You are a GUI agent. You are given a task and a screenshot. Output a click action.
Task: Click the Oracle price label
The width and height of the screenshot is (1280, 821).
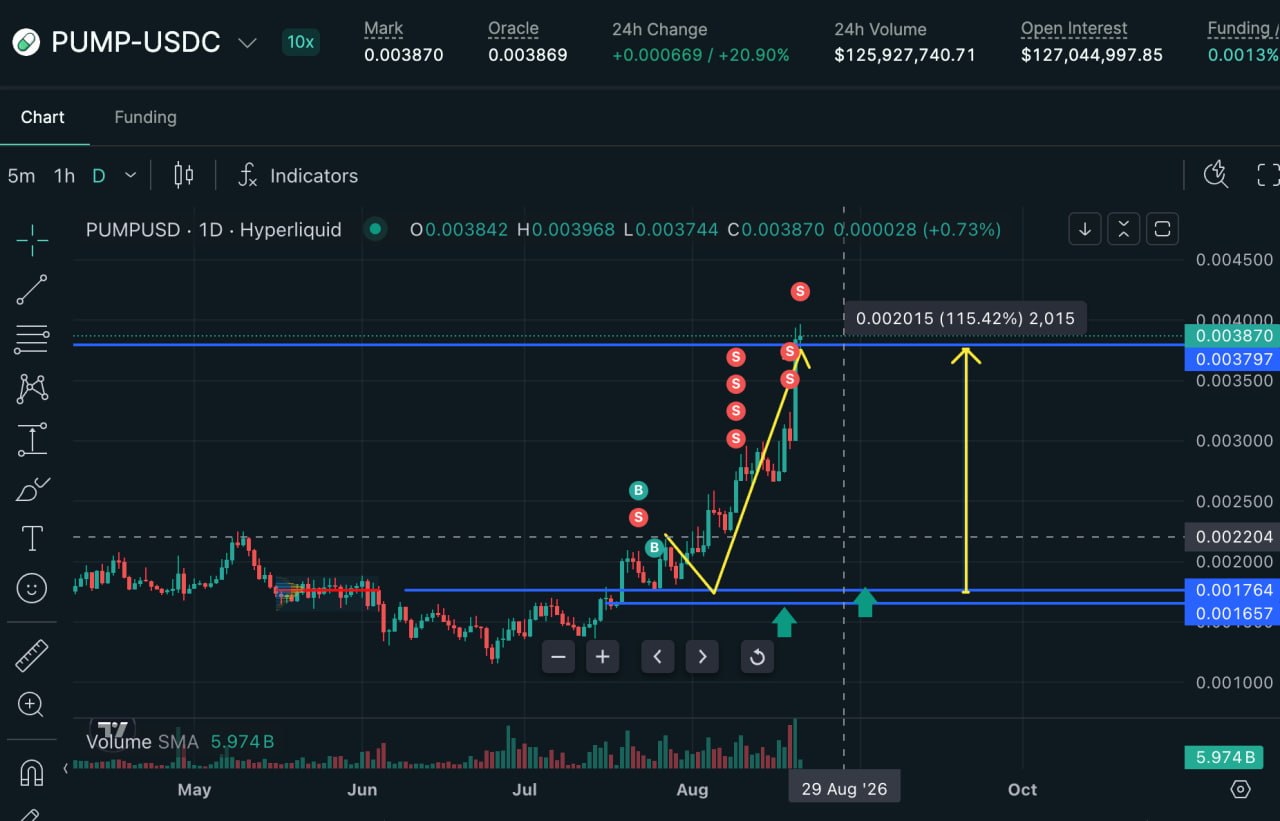tap(513, 29)
